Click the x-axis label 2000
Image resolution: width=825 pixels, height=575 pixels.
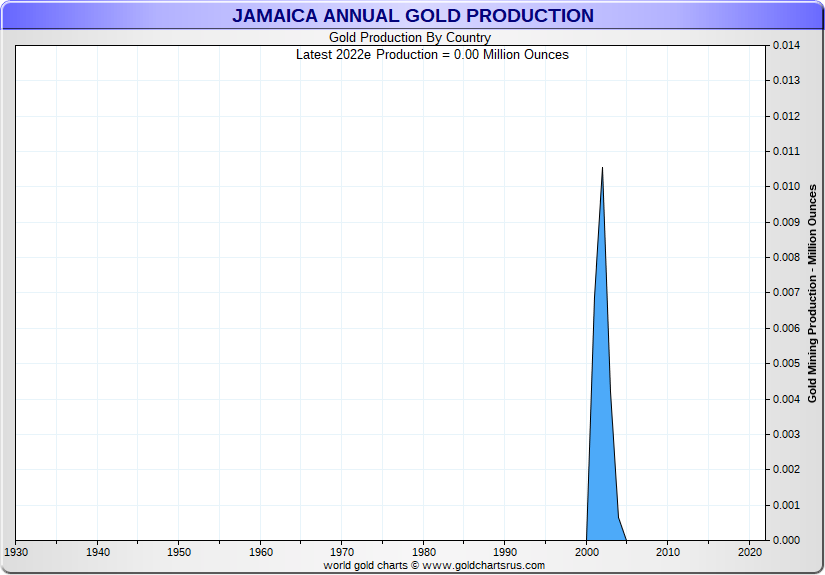(x=587, y=552)
